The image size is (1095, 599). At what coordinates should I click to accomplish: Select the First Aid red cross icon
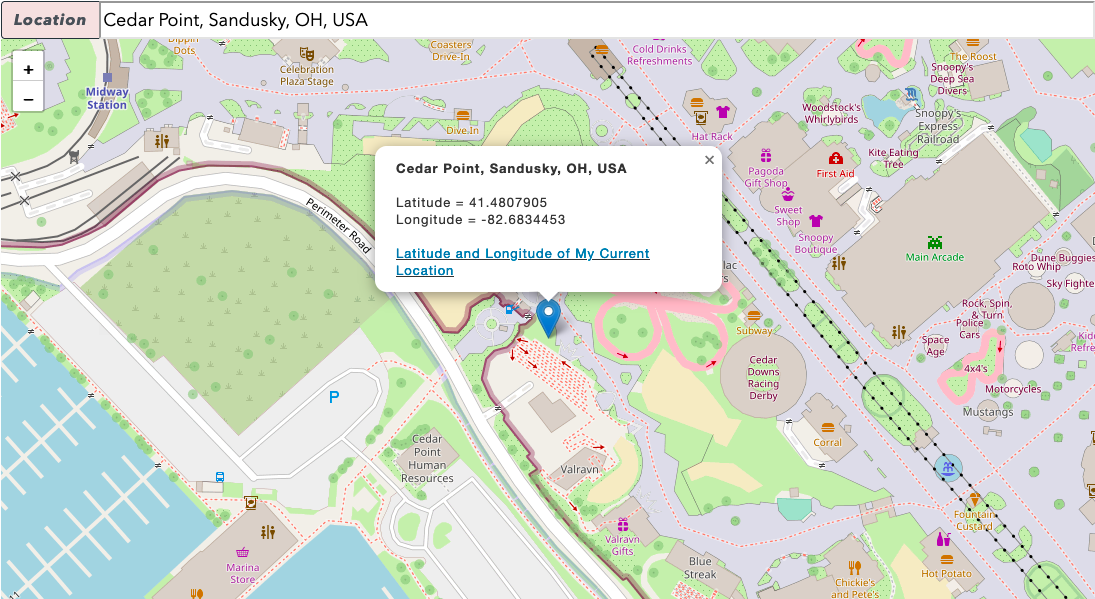click(x=835, y=158)
